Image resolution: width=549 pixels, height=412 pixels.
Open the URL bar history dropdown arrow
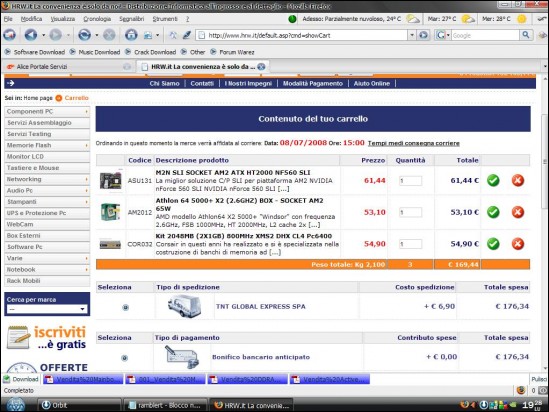[412, 35]
